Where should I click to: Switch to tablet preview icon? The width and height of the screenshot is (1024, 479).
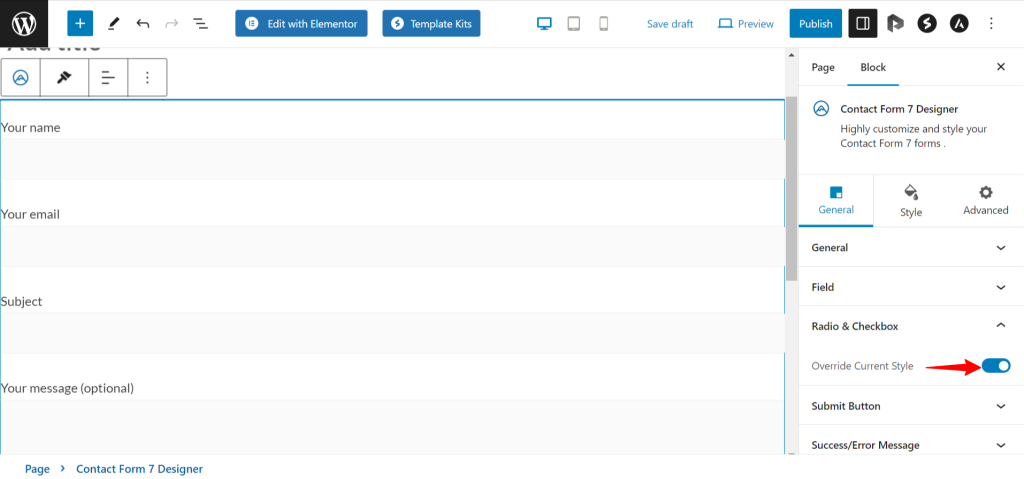point(574,23)
